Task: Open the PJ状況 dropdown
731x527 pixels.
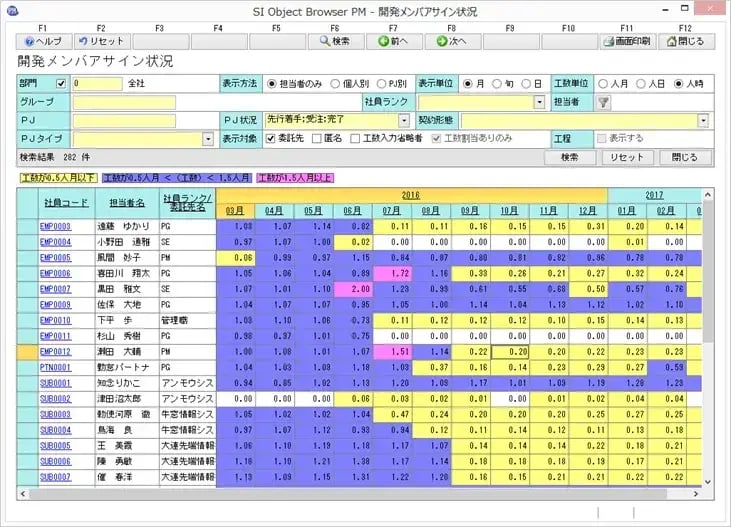Action: coord(404,120)
